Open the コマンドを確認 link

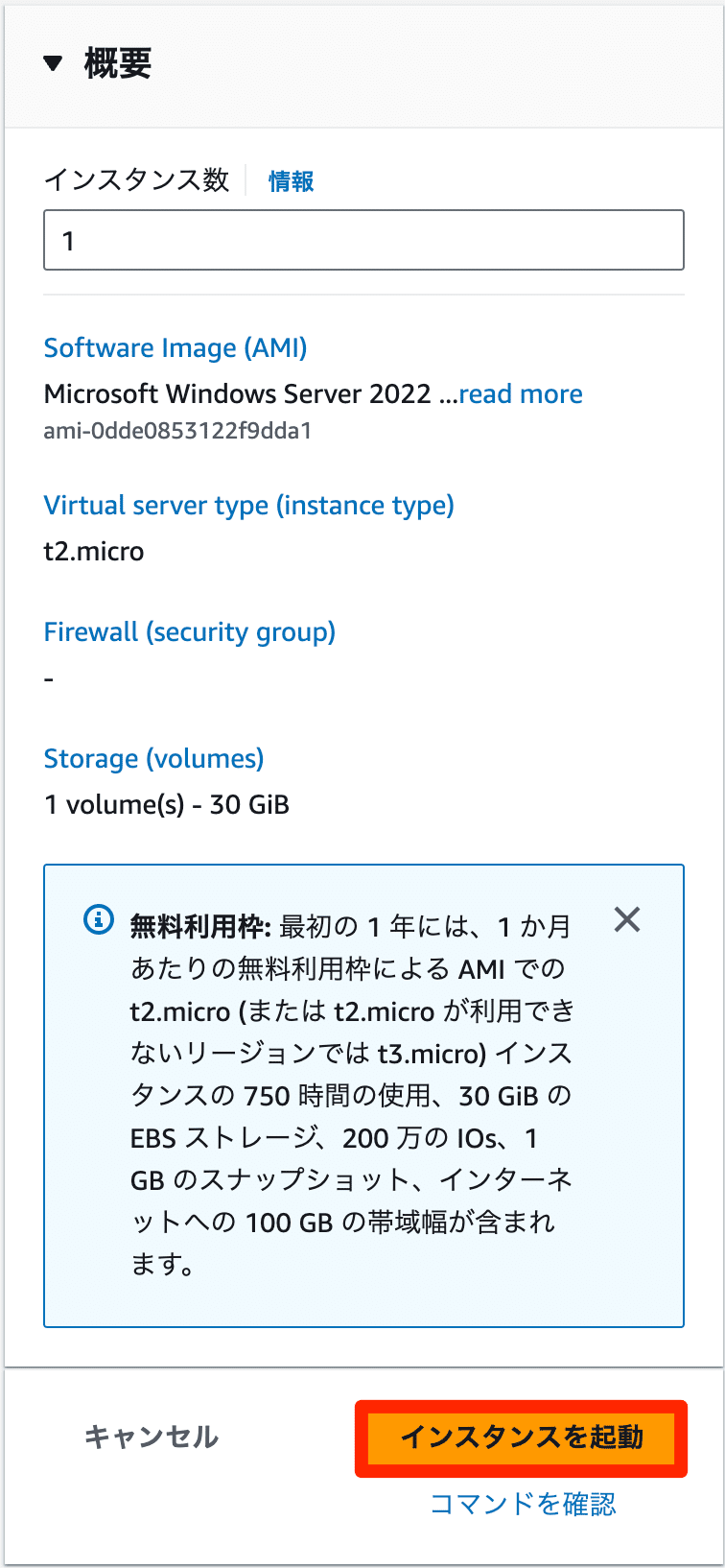point(523,1504)
